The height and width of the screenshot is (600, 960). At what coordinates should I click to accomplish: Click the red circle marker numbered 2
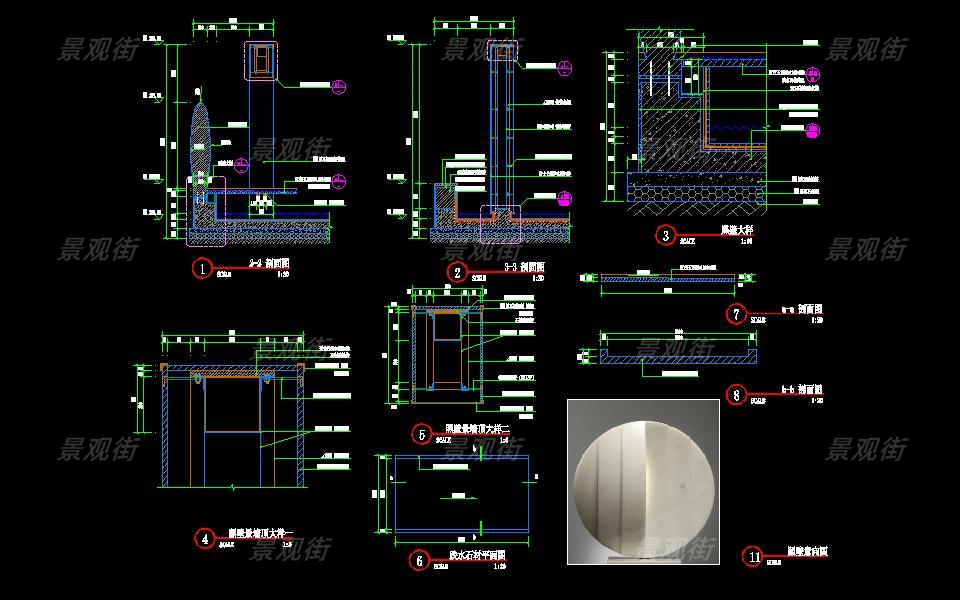click(457, 273)
